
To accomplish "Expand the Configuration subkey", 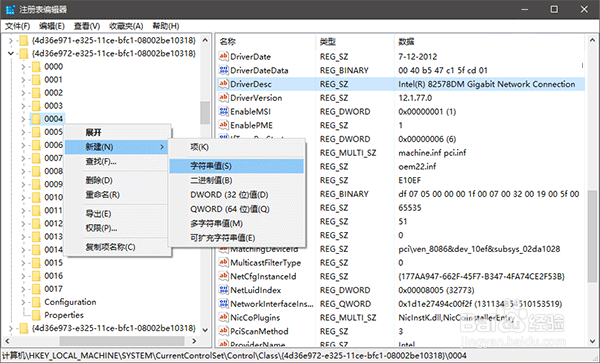I will (x=23, y=302).
